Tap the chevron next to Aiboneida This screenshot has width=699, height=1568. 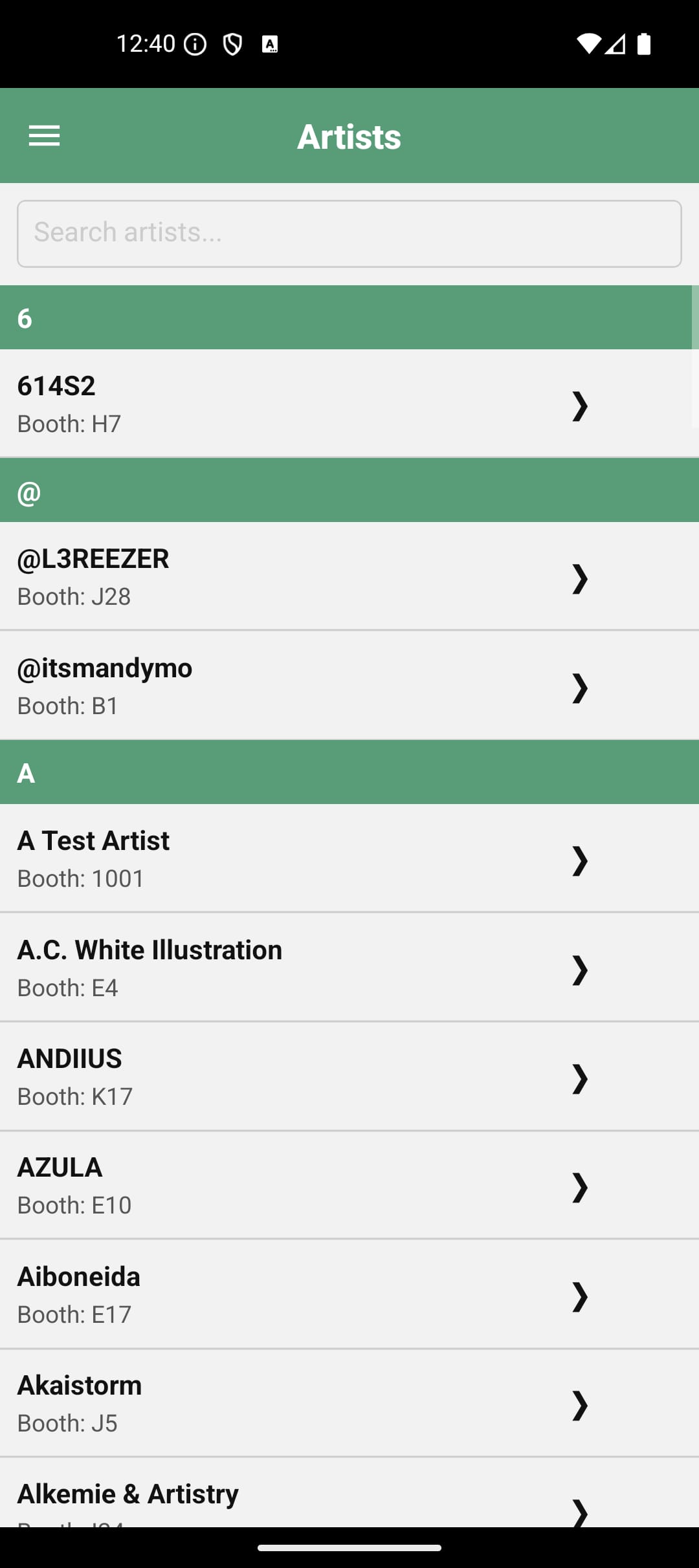579,1296
